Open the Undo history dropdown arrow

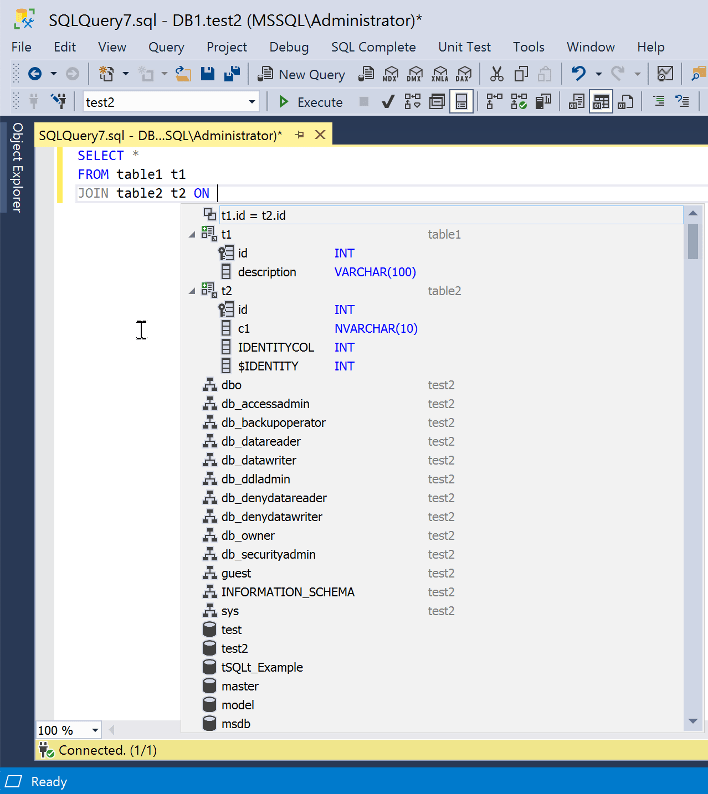599,74
